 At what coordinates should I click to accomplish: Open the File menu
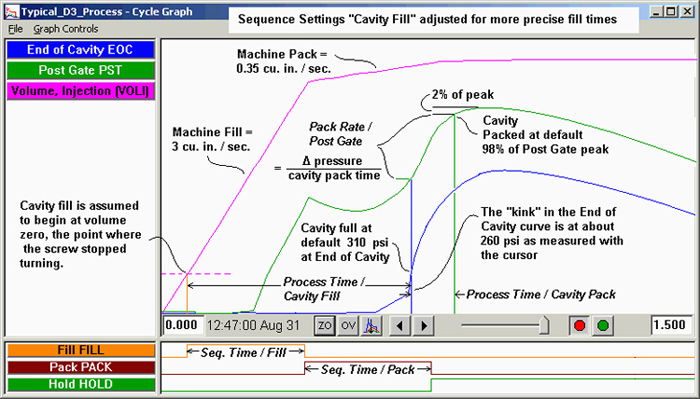coord(15,29)
